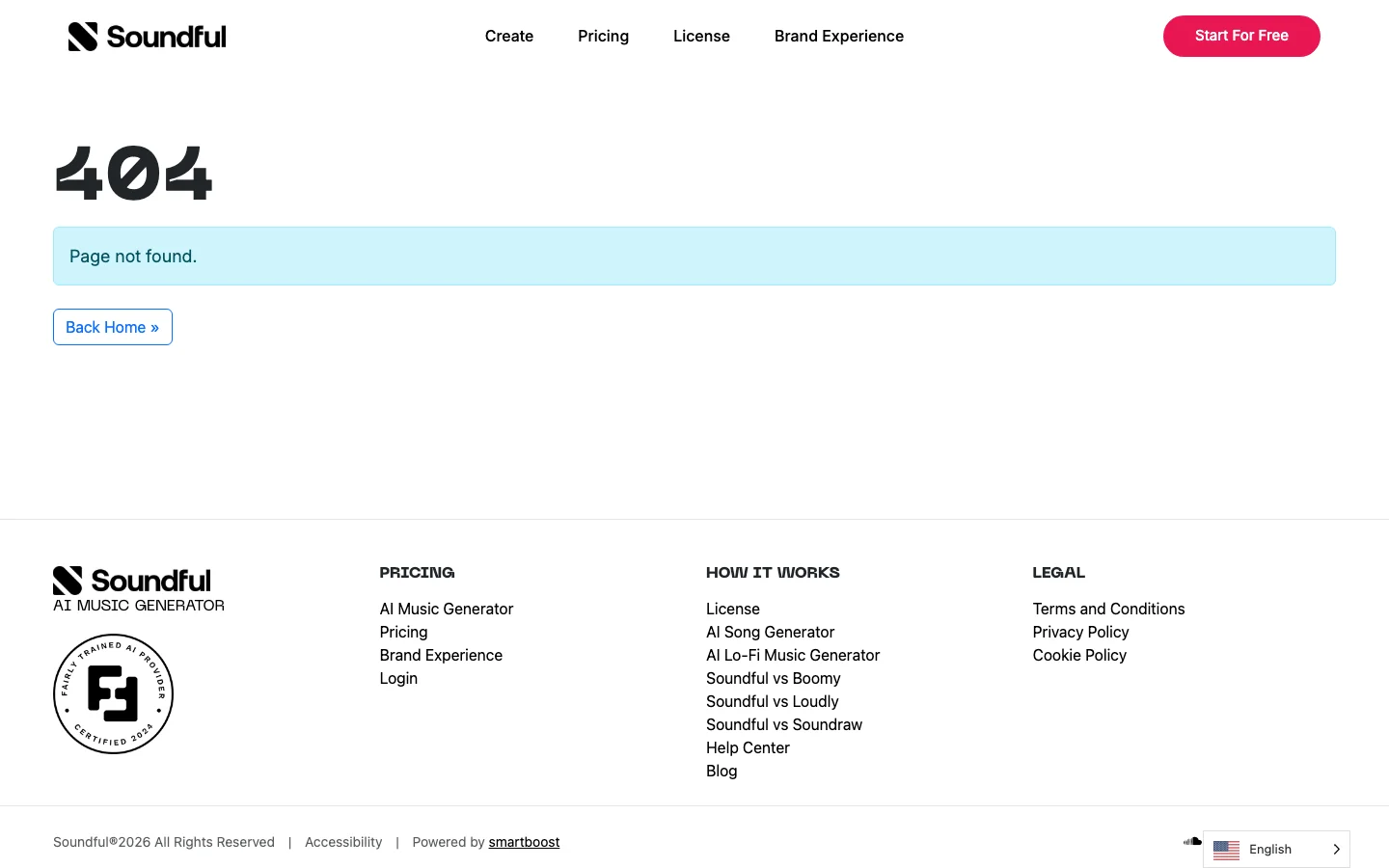This screenshot has width=1389, height=868.
Task: Open the Soundful vs Boomy link
Action: point(774,678)
